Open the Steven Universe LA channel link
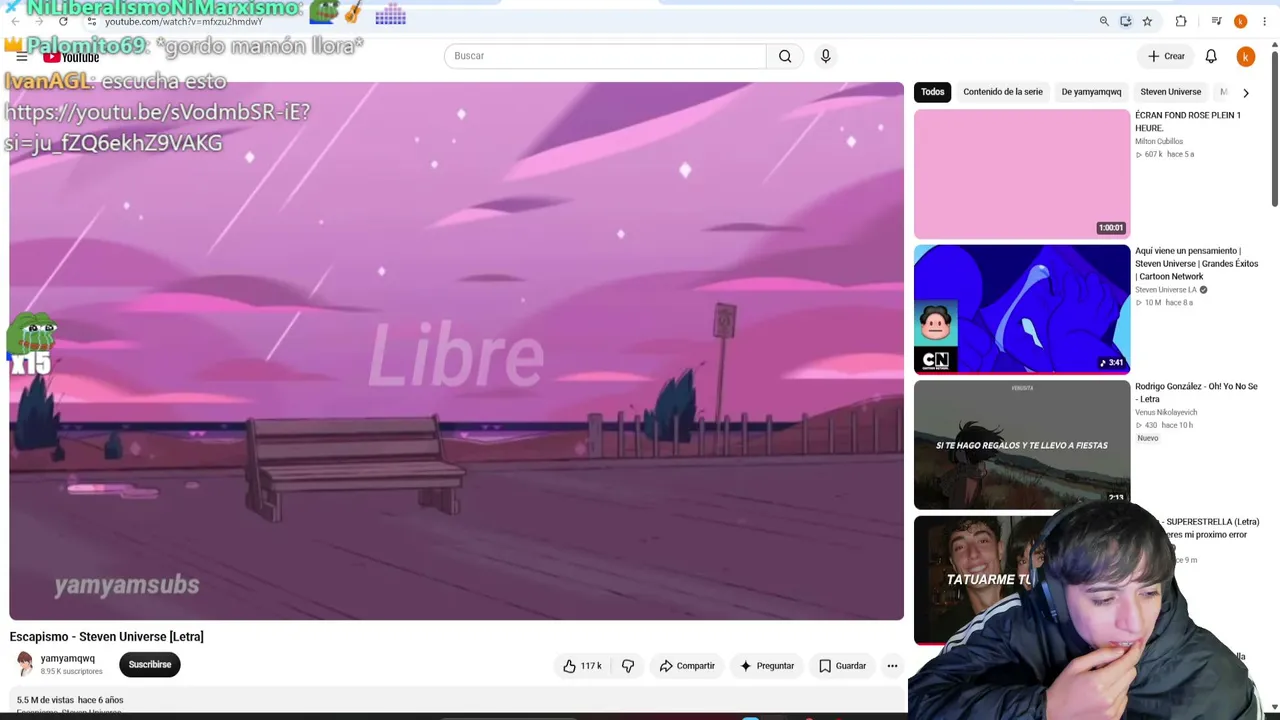 [x=1166, y=290]
